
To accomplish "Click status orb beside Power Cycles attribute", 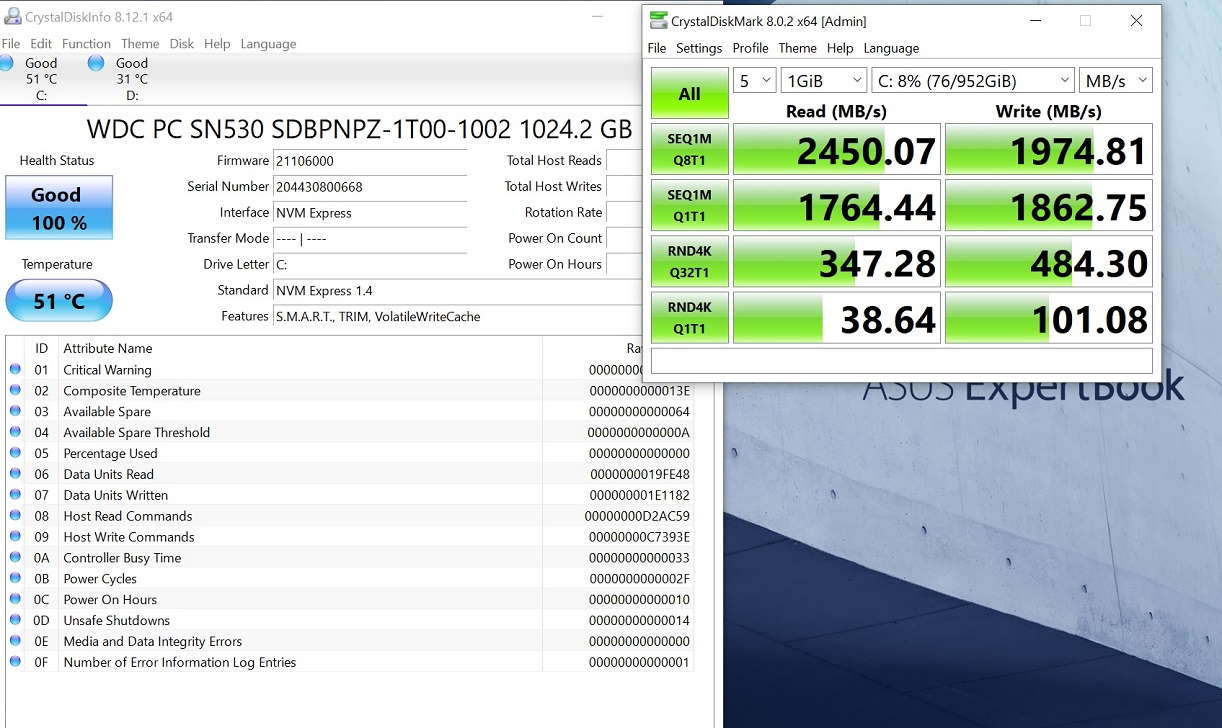I will [x=15, y=578].
